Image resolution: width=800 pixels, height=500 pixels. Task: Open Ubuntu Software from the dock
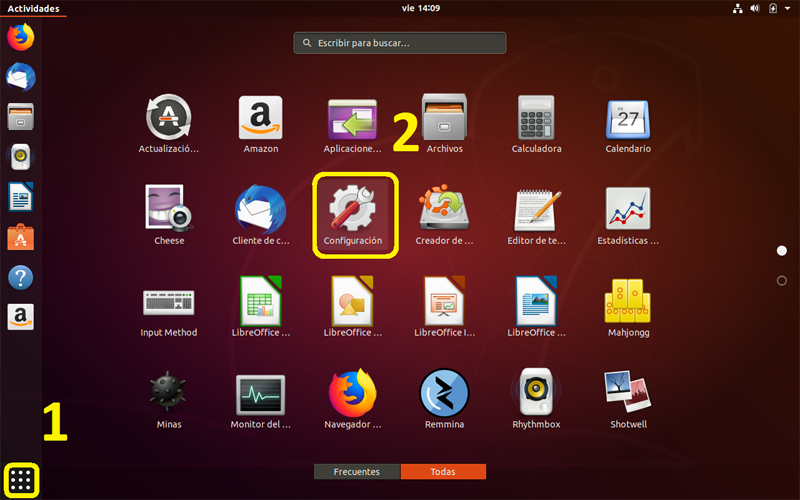pos(20,237)
